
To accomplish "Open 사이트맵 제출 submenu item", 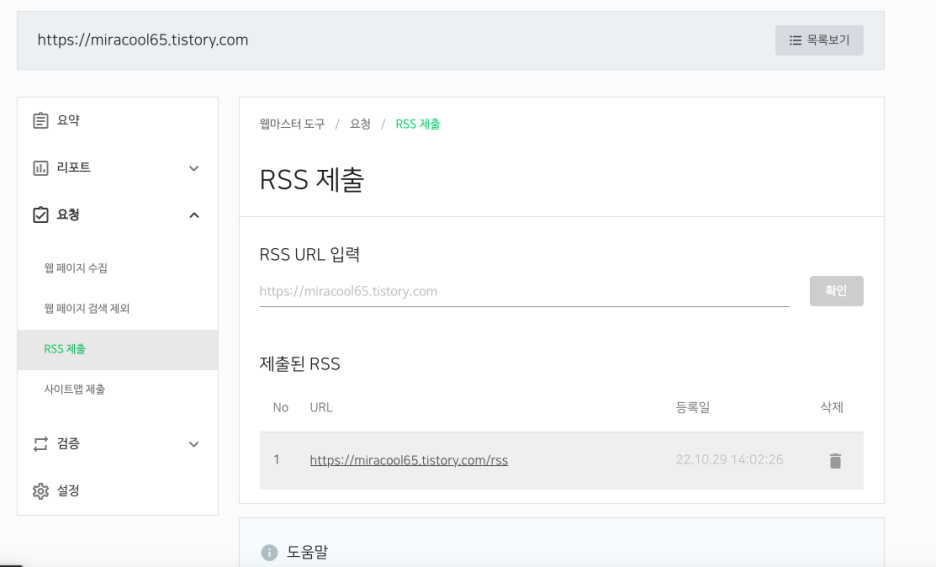I will point(75,389).
